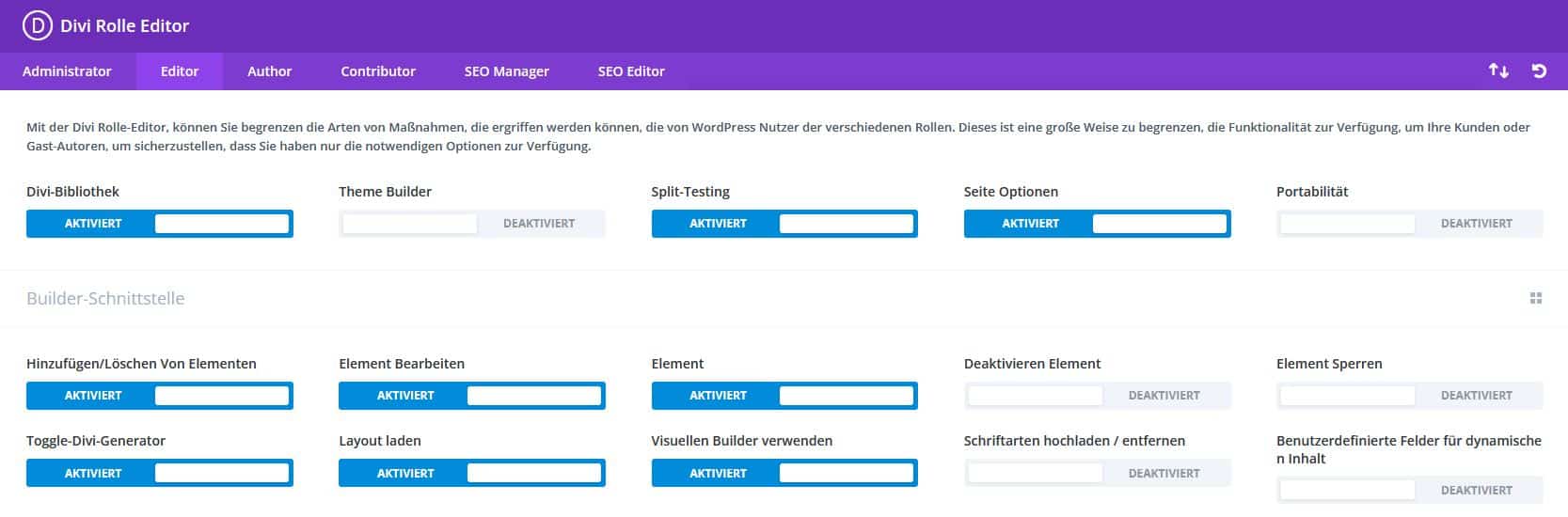Disable the Layout laden toggle

(472, 473)
